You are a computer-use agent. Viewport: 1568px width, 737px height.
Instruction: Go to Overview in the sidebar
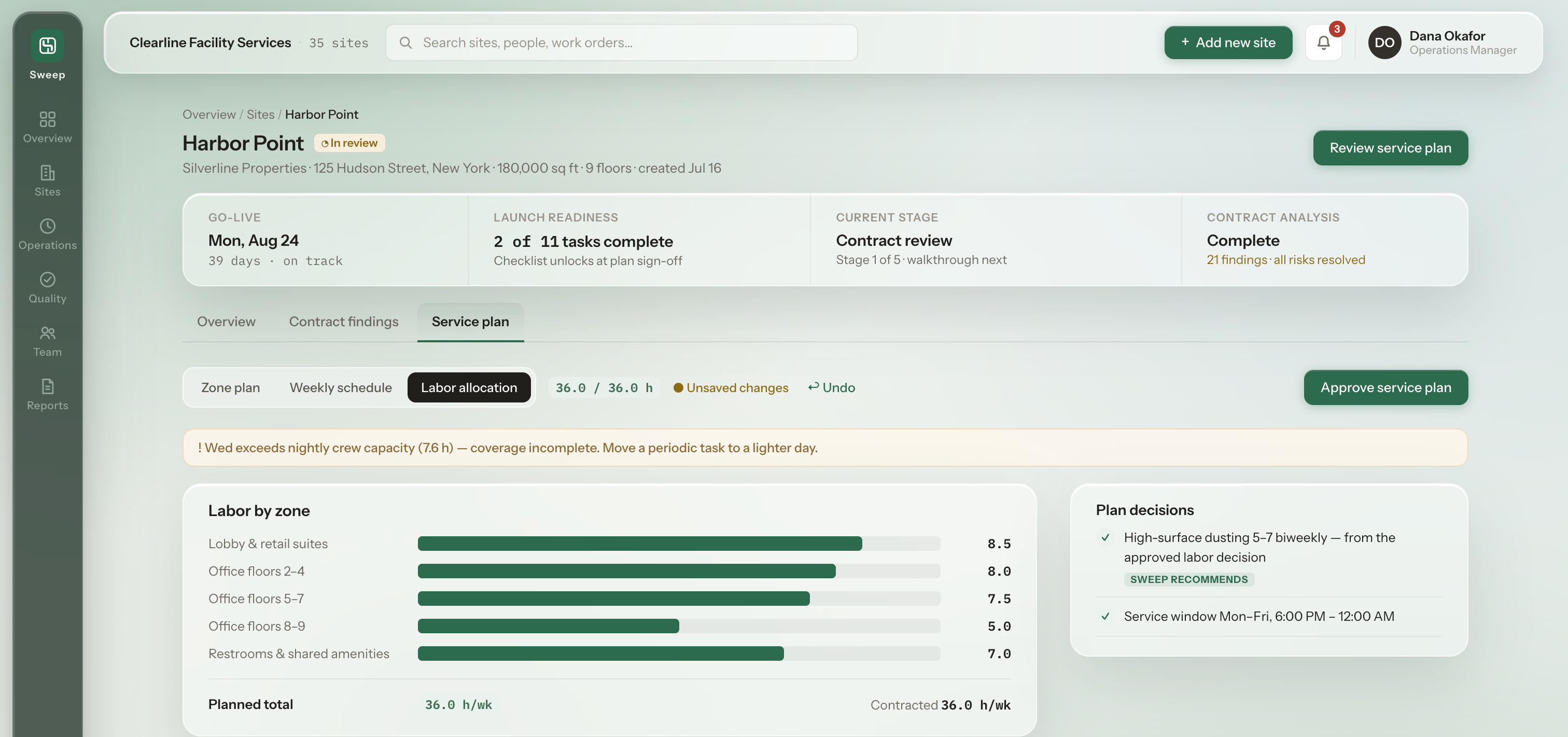(x=48, y=127)
